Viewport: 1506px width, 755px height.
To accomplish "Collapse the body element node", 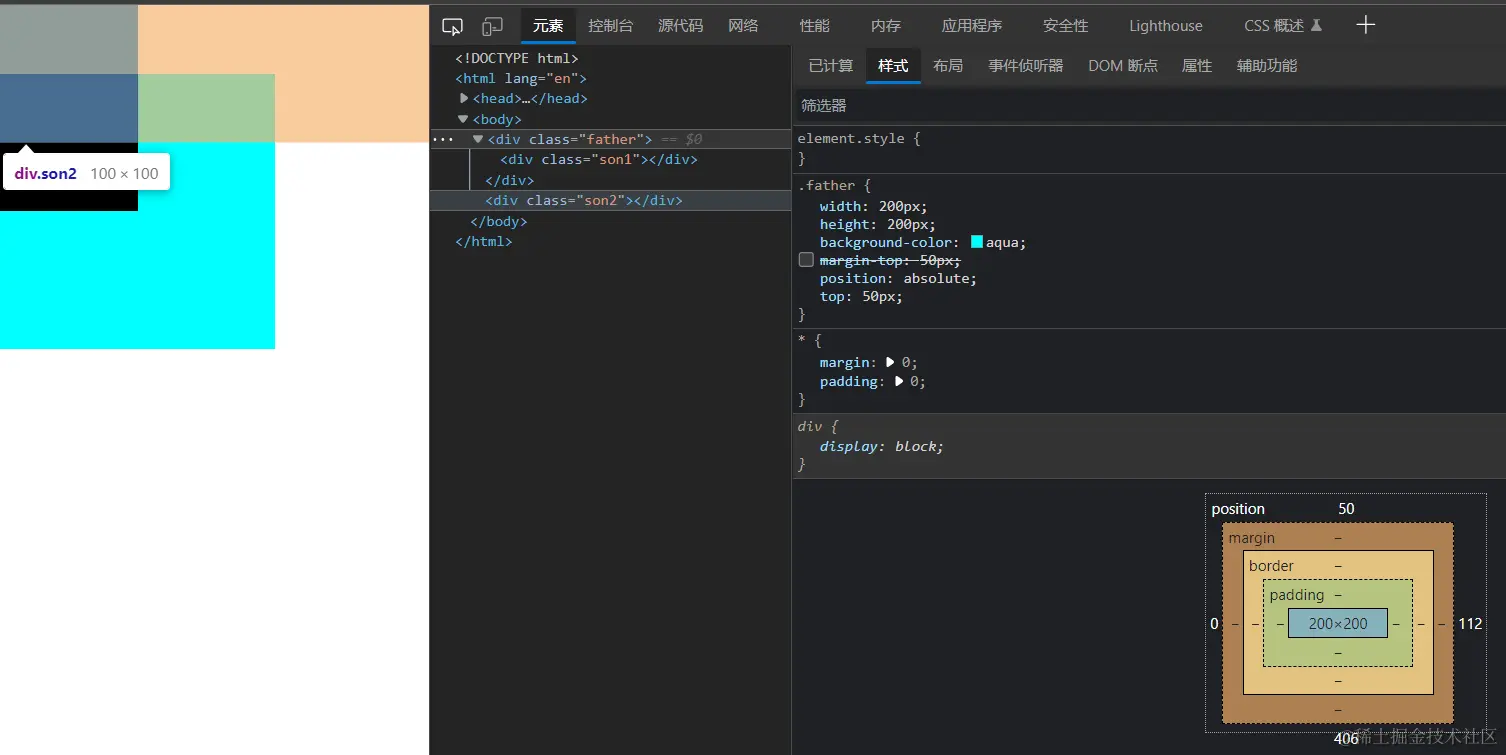I will click(463, 119).
